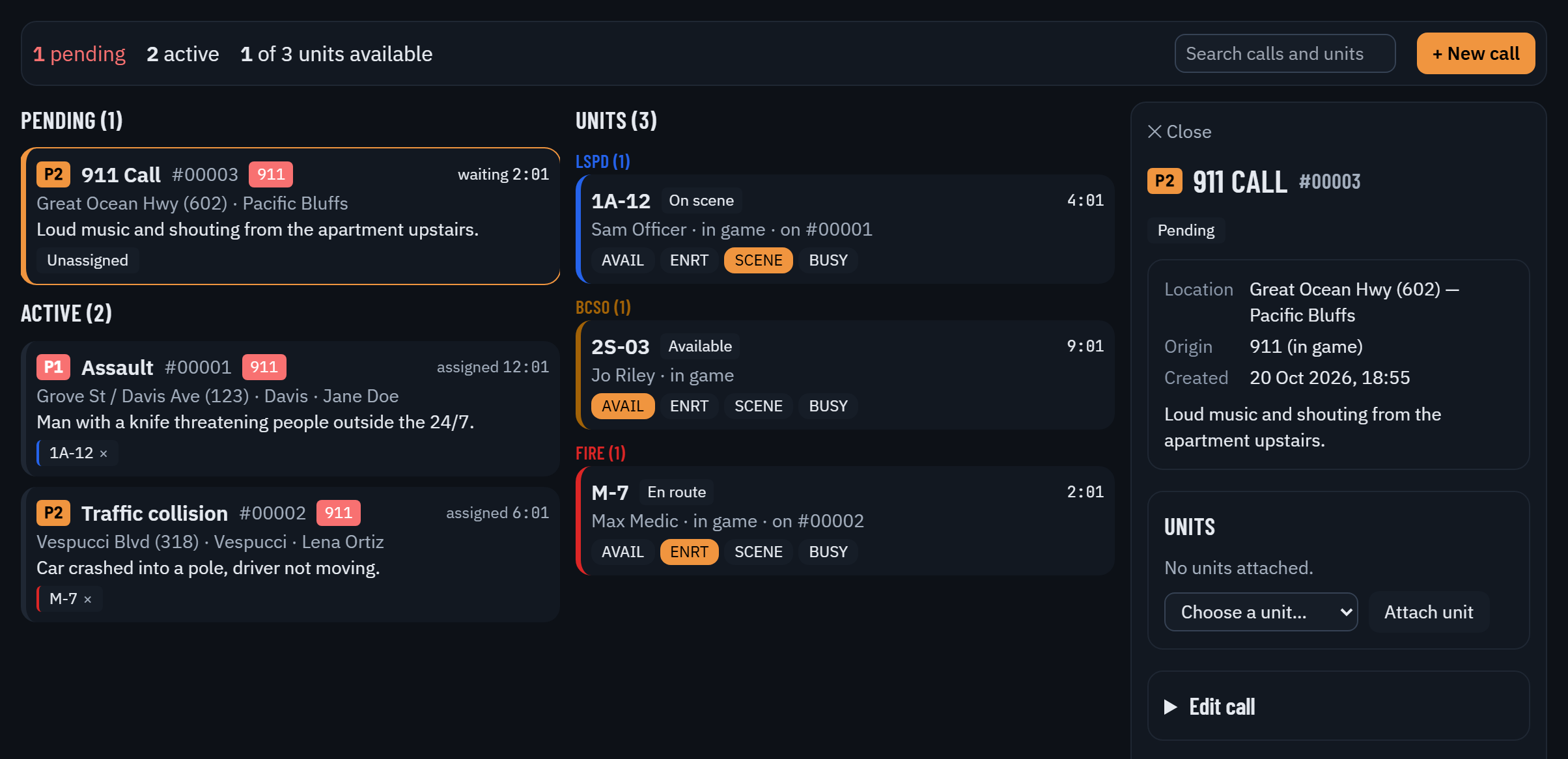Click the LSPD (1) group heading

coord(603,161)
